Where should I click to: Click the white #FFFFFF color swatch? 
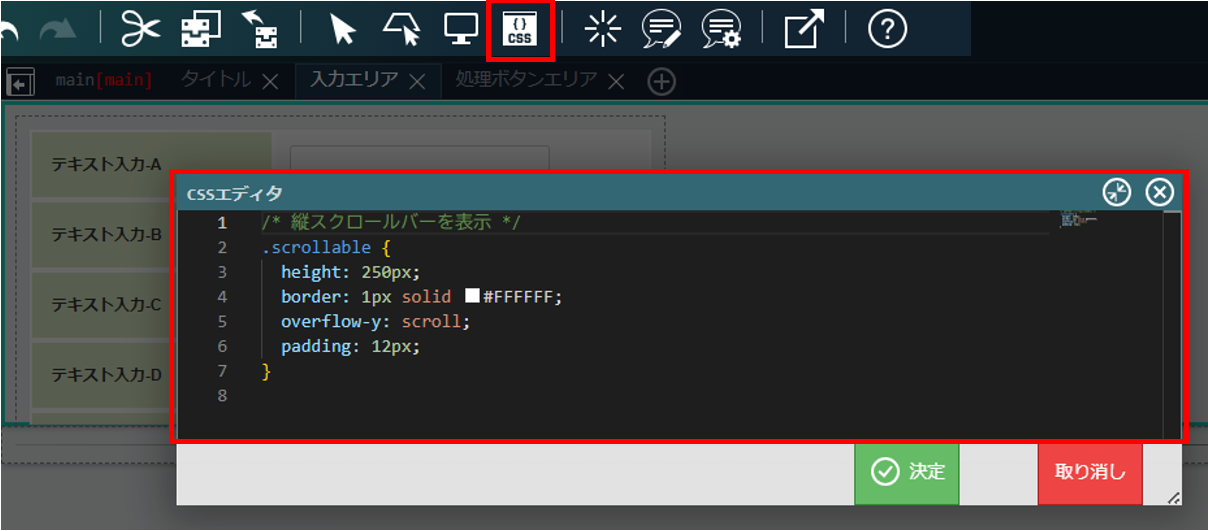472,296
